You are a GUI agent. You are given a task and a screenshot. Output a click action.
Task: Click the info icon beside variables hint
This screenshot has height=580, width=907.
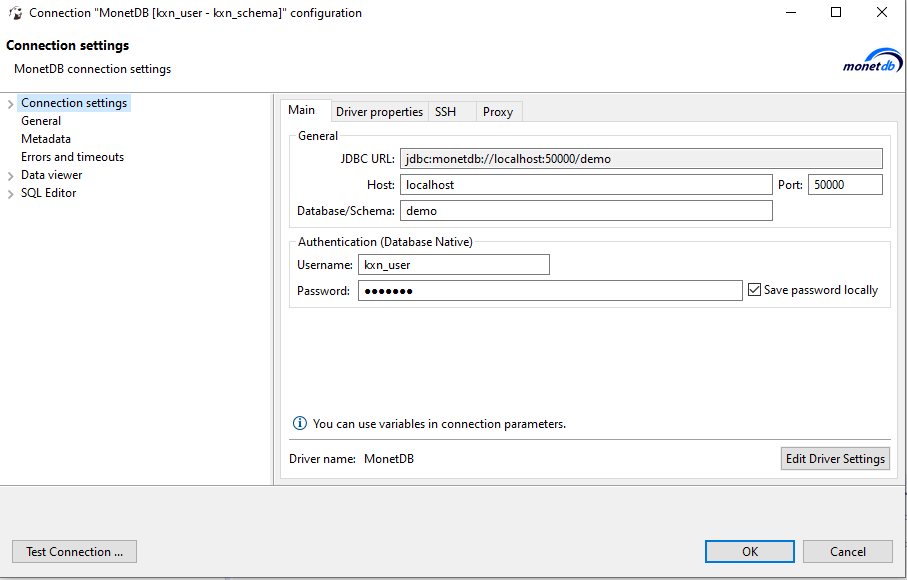point(300,423)
